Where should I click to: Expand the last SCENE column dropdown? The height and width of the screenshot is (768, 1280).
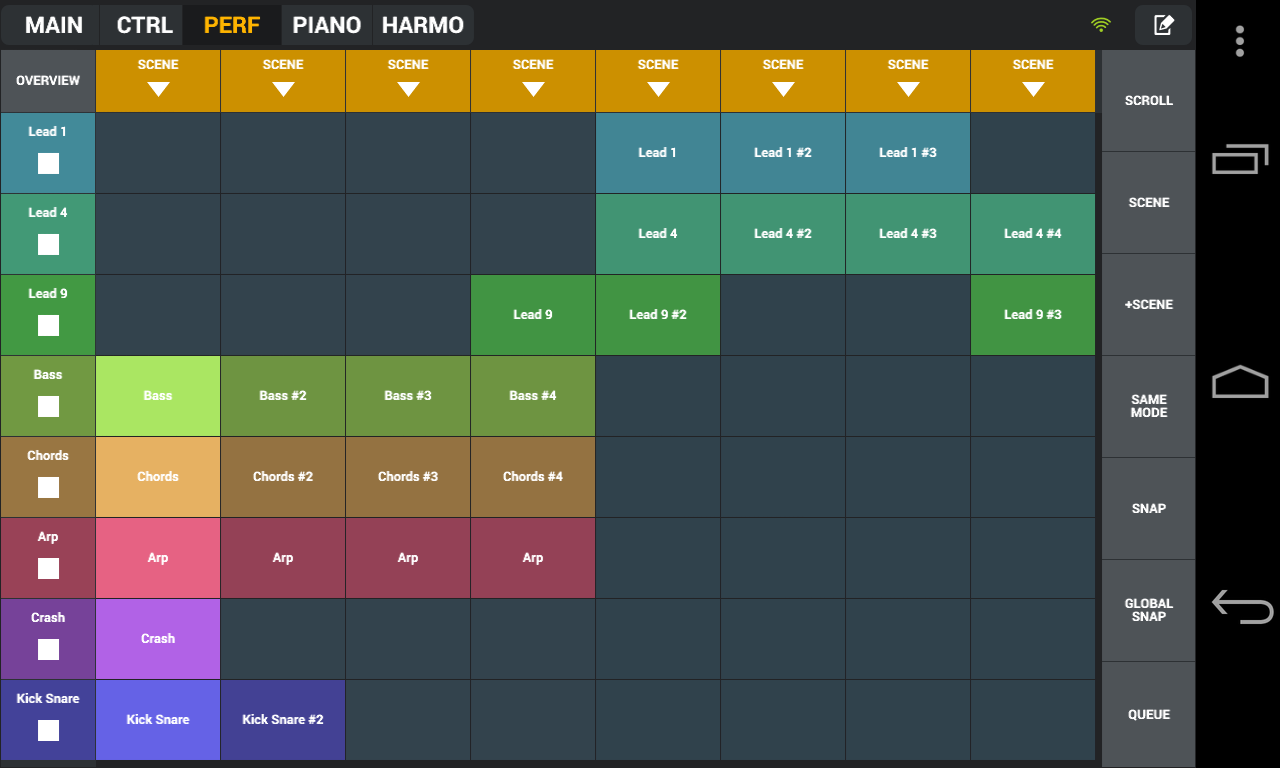tap(1033, 81)
